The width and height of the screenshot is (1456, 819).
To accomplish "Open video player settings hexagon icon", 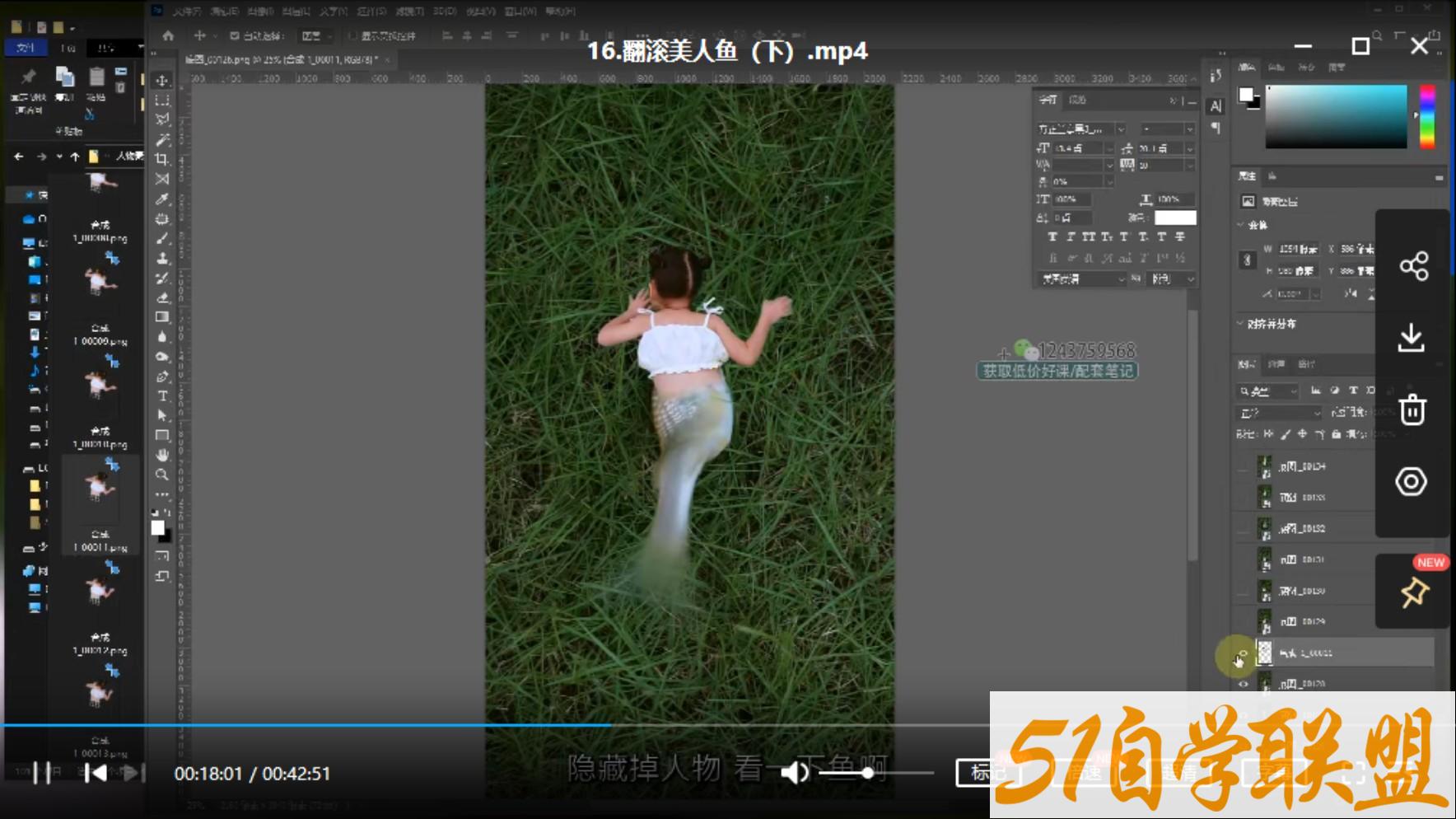I will (x=1412, y=482).
